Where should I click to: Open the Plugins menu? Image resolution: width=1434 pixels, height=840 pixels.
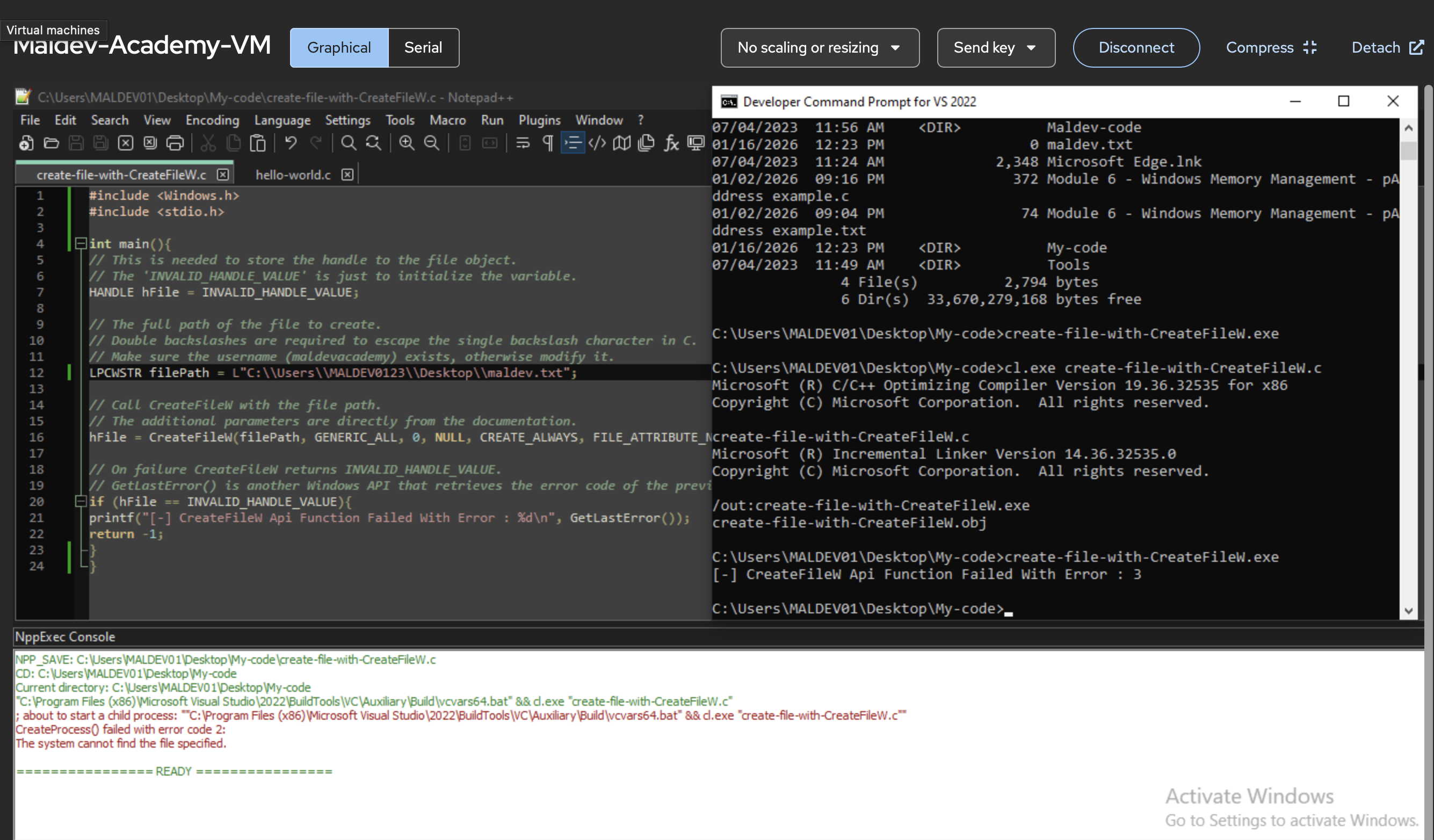(538, 120)
